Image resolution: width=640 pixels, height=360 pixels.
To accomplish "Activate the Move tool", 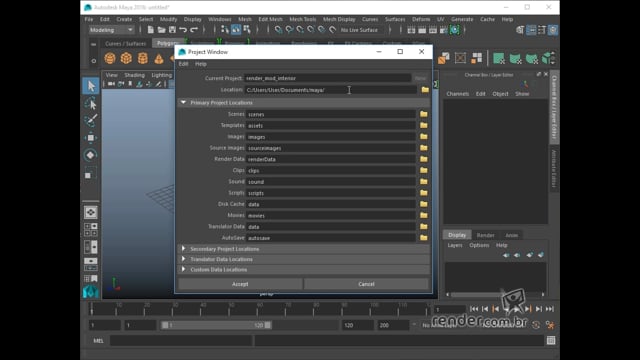I will coord(91,138).
